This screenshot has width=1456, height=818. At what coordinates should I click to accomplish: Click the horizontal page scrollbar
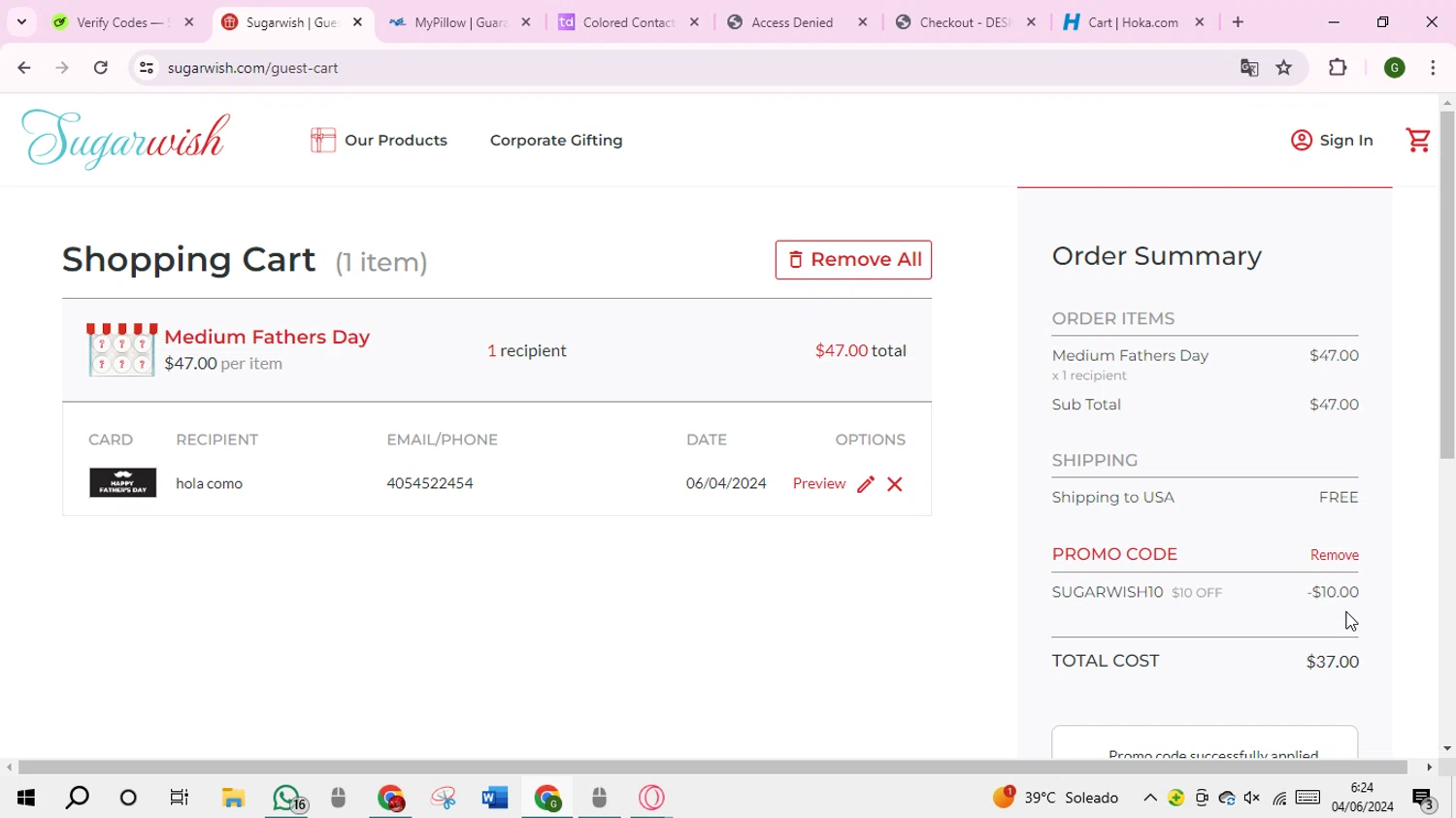712,767
